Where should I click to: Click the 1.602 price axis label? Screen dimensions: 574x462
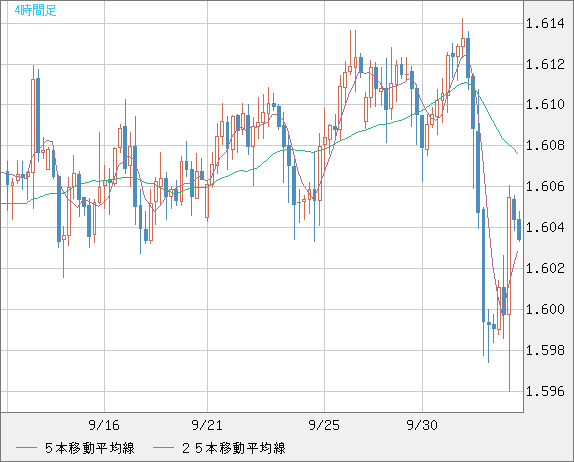[x=545, y=268]
